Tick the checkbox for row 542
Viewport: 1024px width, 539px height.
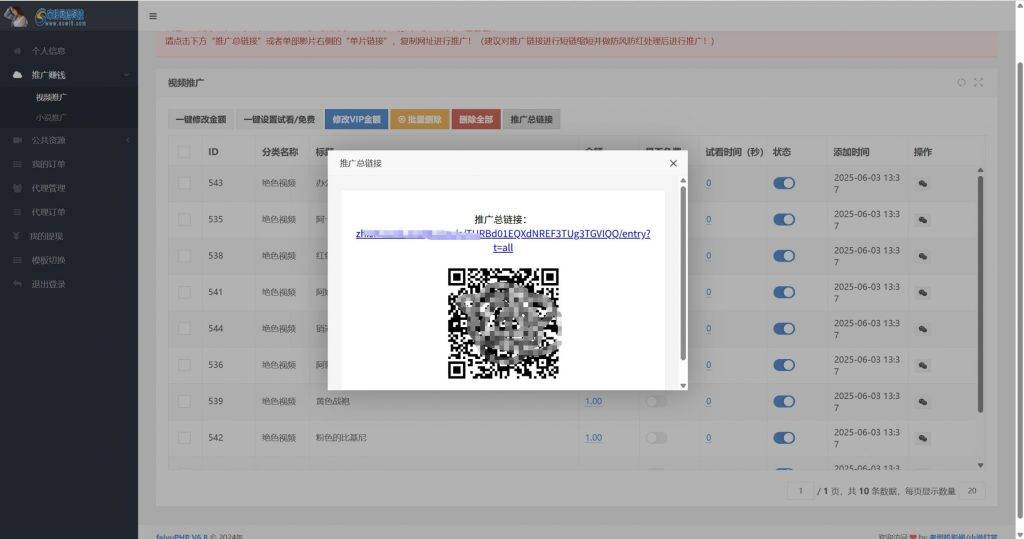click(184, 438)
